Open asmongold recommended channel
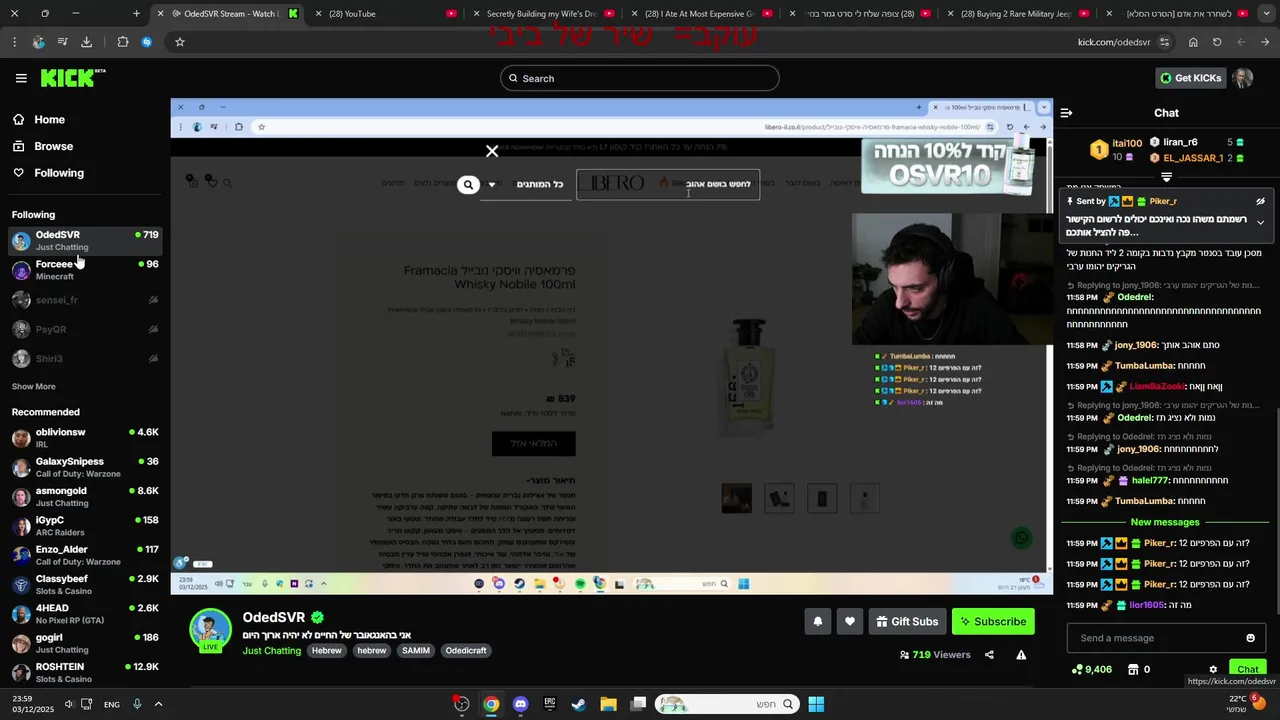Viewport: 1280px width, 720px height. (85, 497)
